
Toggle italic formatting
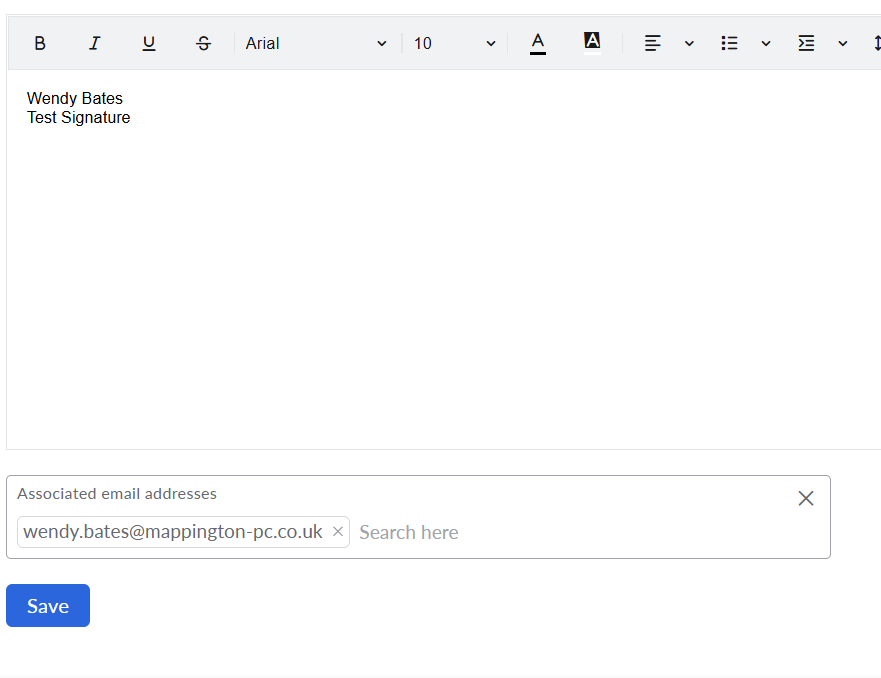pyautogui.click(x=94, y=43)
